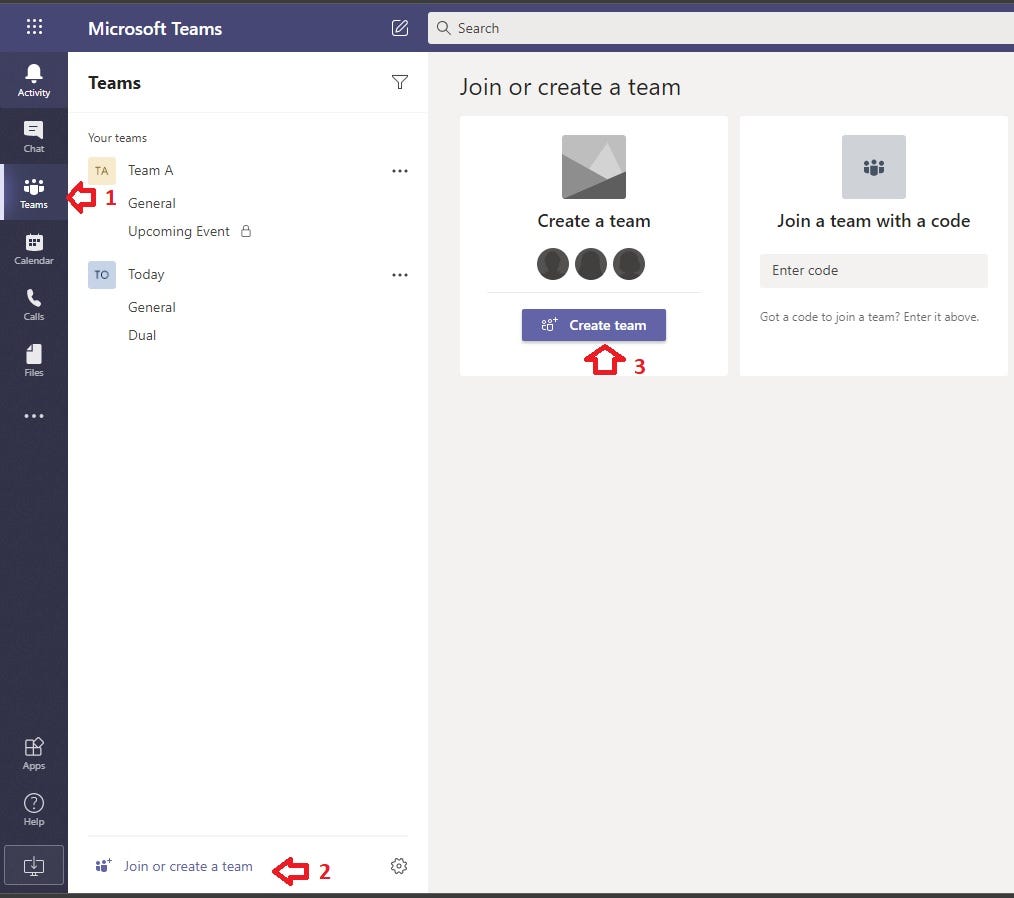Filter the teams list
Viewport: 1014px width, 898px height.
point(400,82)
